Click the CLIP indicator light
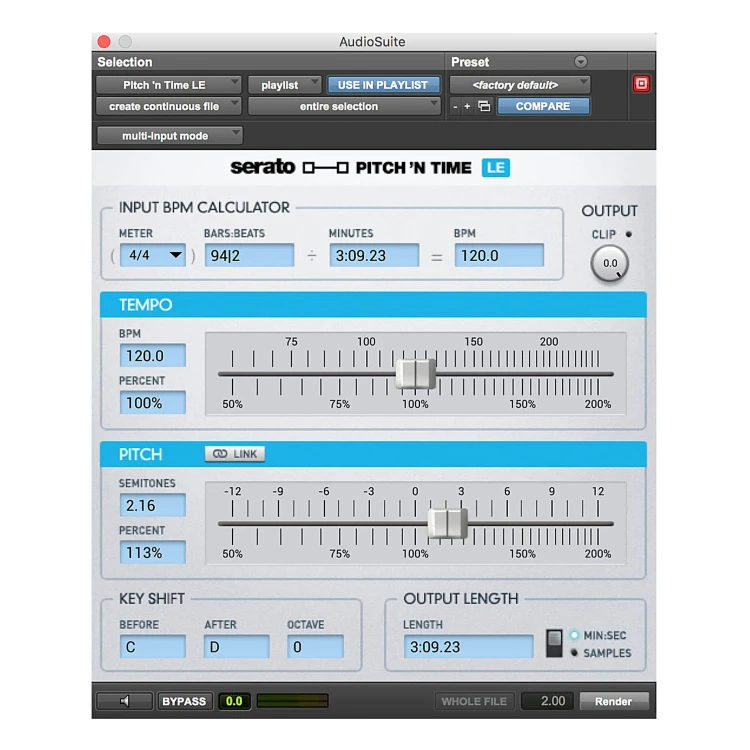 click(x=629, y=234)
